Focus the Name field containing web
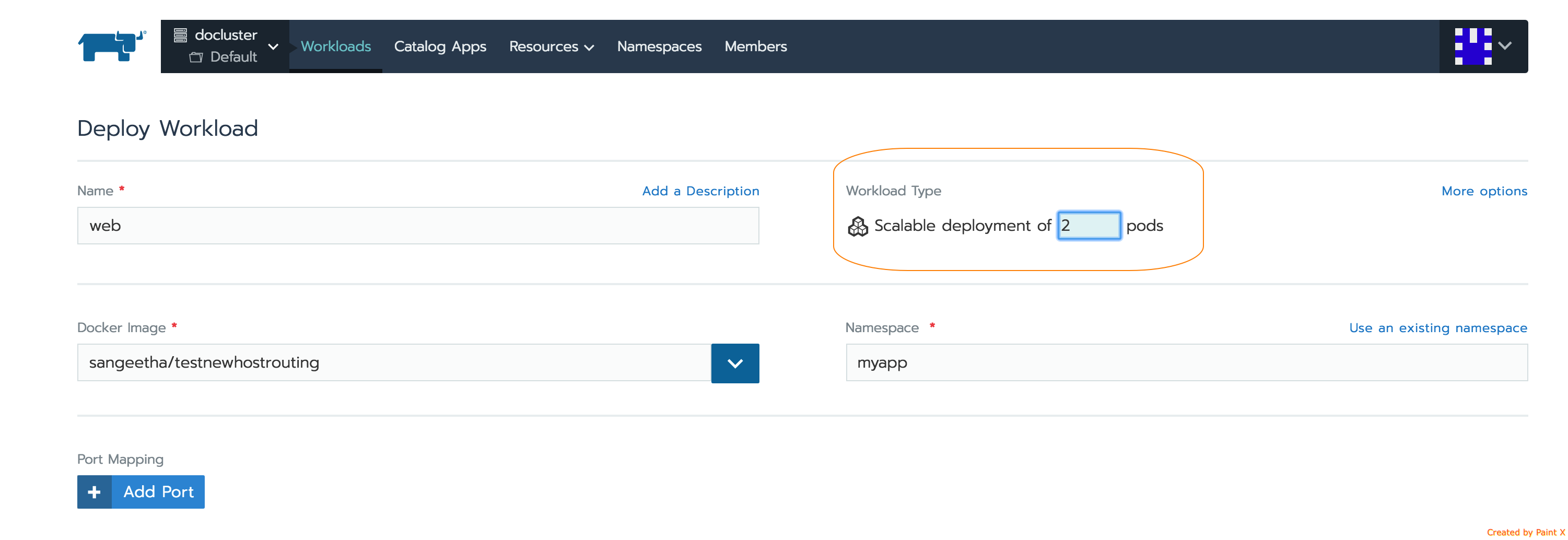Image resolution: width=1568 pixels, height=540 pixels. (418, 226)
